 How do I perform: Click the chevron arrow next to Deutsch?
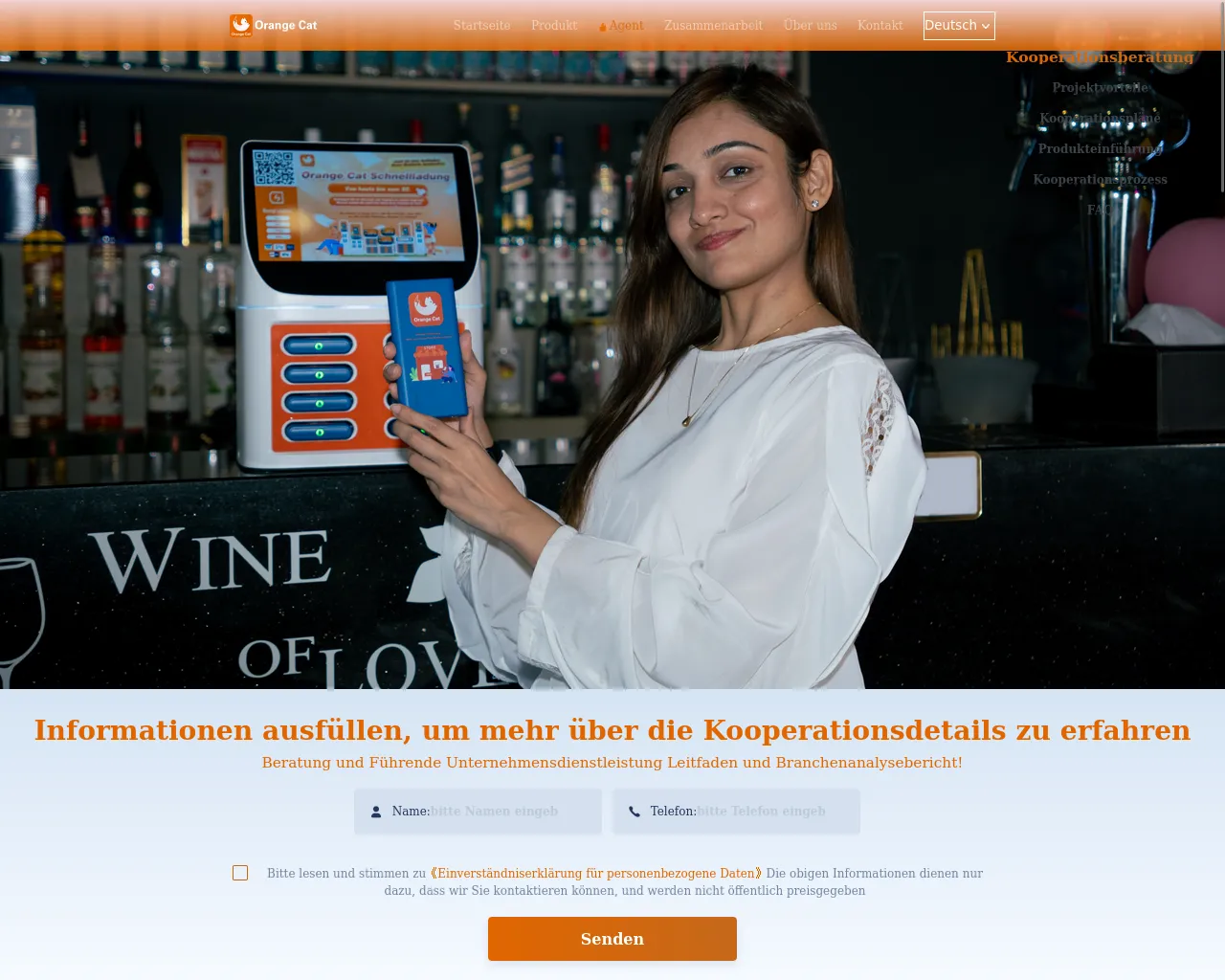coord(986,27)
